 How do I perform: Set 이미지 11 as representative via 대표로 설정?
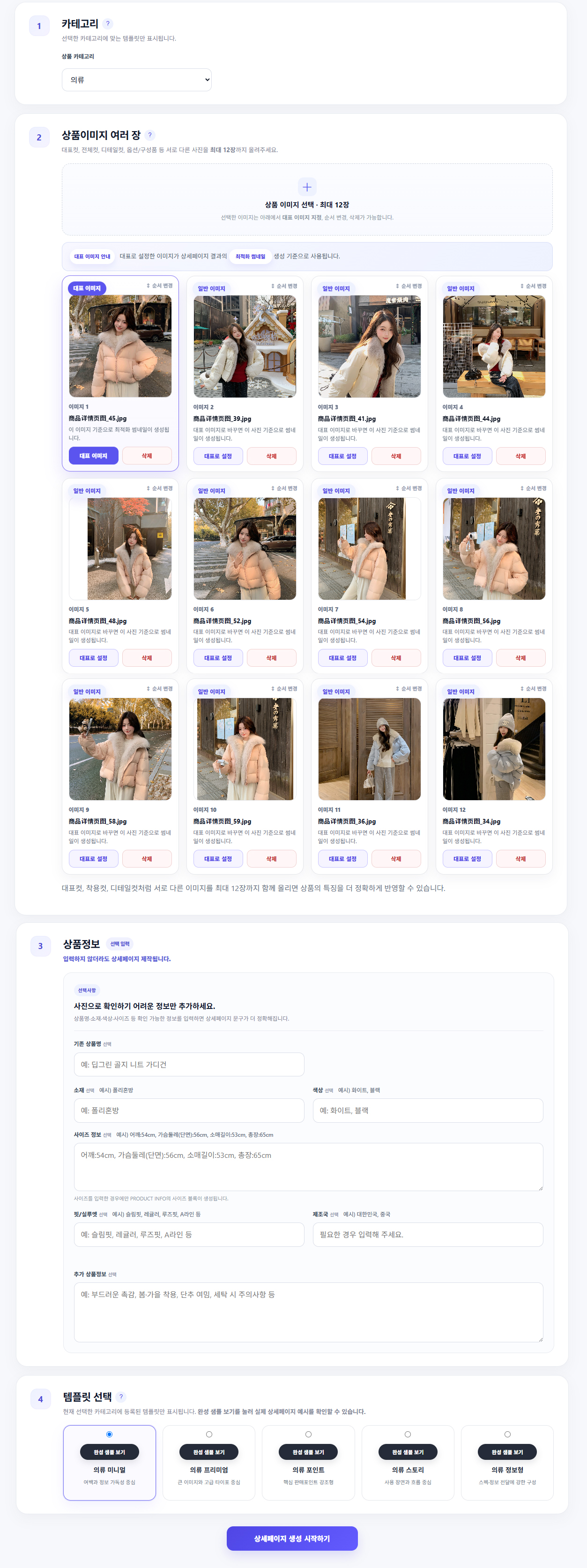[343, 859]
